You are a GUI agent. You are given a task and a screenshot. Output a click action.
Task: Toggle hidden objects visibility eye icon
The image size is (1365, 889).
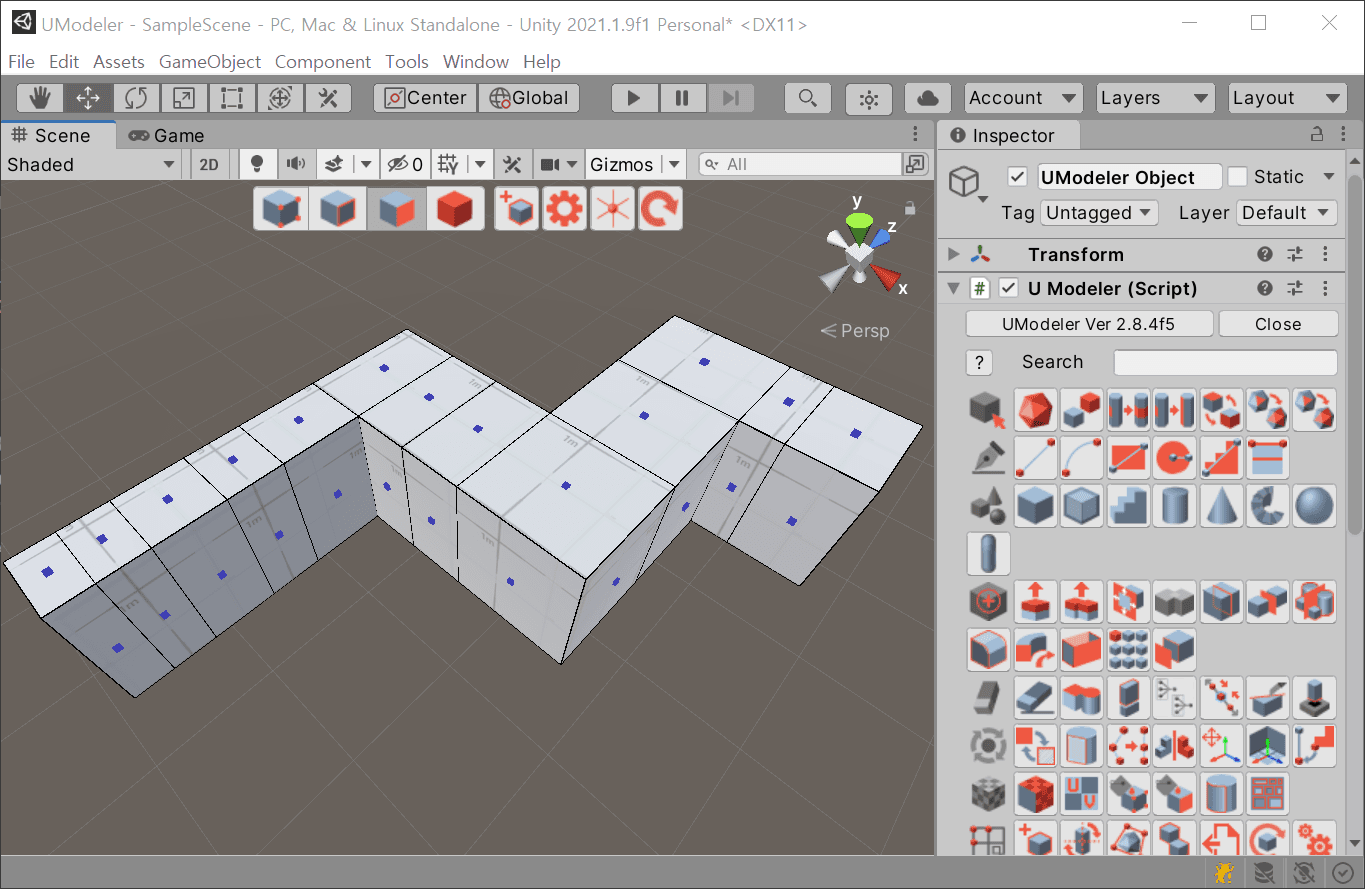click(405, 164)
